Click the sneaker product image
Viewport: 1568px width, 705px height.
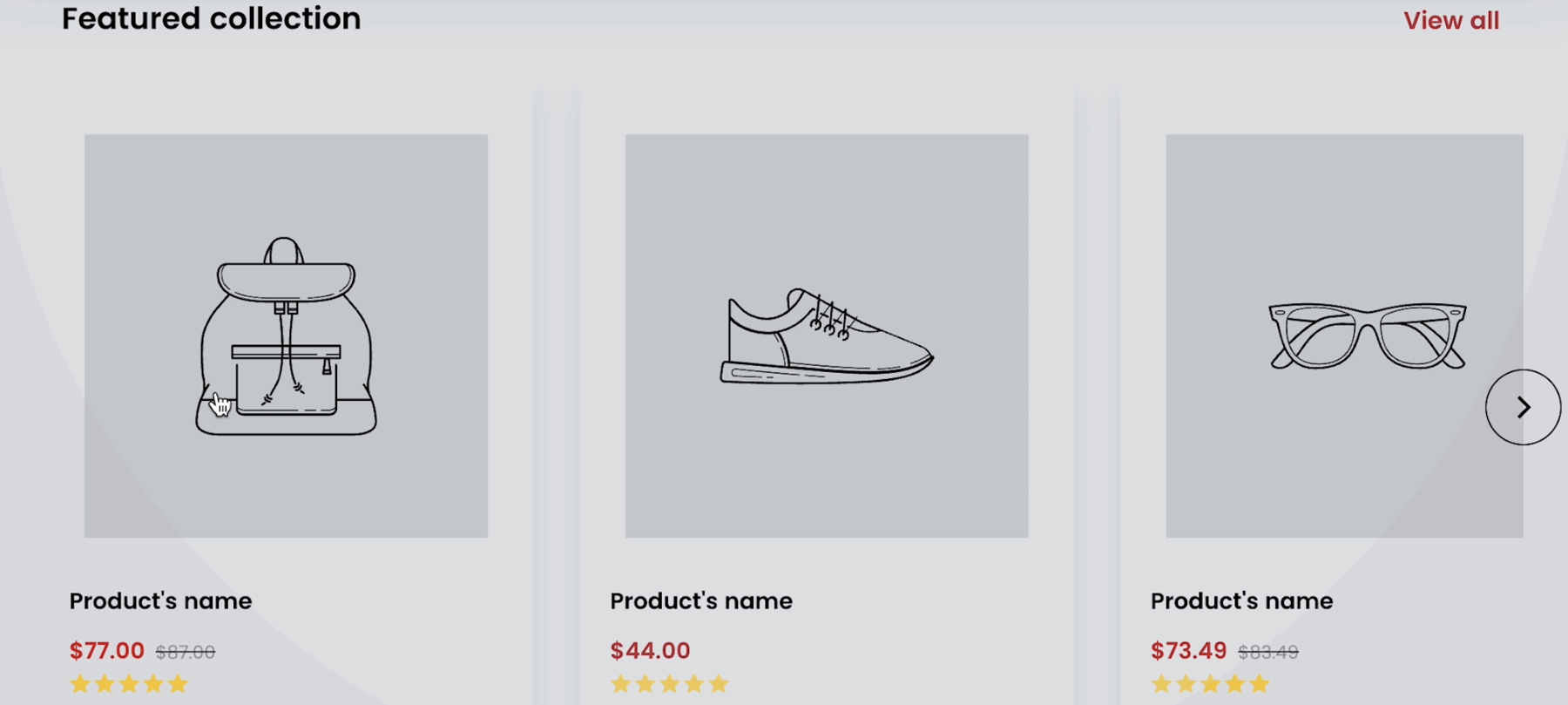click(826, 336)
